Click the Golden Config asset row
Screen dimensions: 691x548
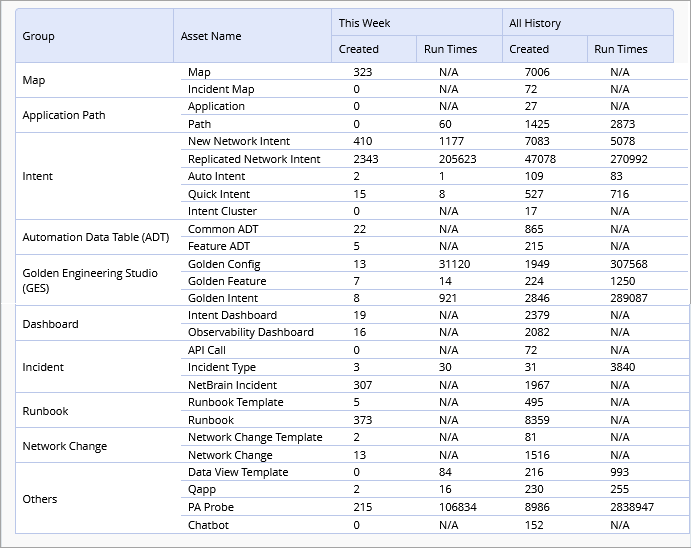[x=224, y=264]
